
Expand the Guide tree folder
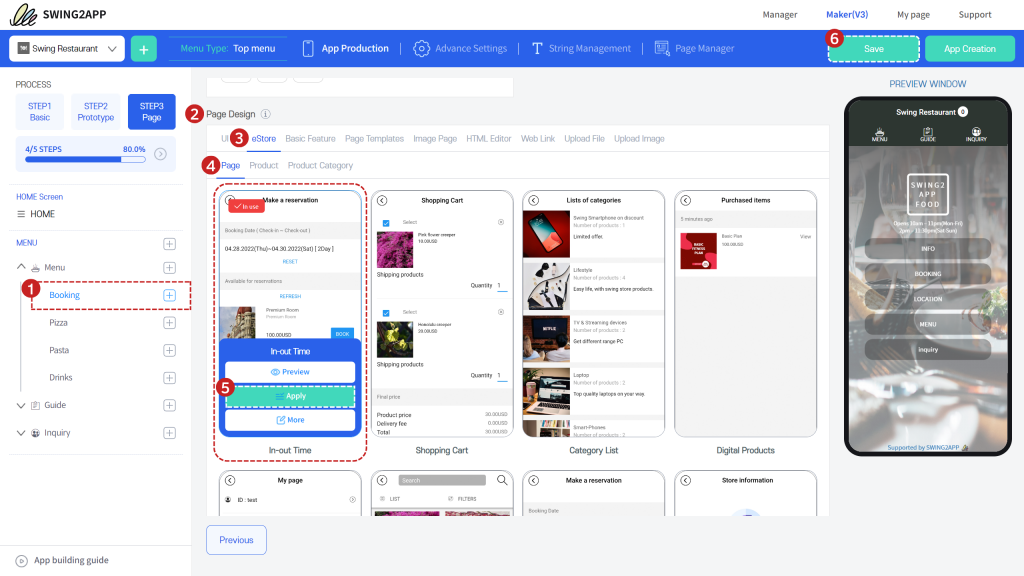(21, 406)
